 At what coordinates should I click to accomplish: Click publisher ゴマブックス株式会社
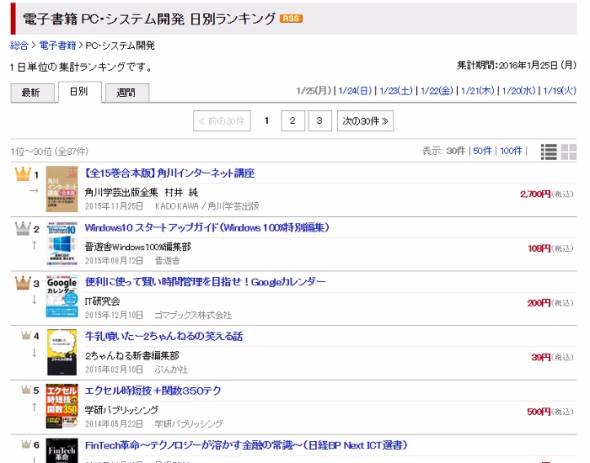click(193, 315)
